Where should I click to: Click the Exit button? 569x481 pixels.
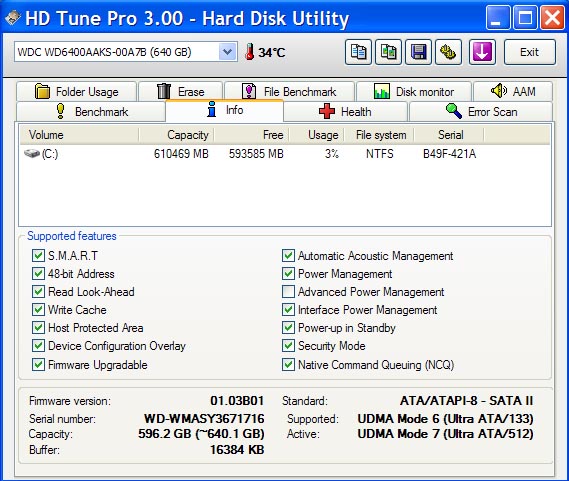point(529,52)
